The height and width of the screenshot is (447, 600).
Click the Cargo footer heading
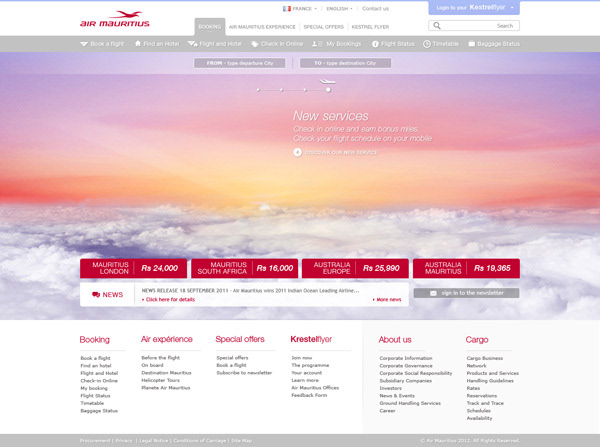click(477, 340)
